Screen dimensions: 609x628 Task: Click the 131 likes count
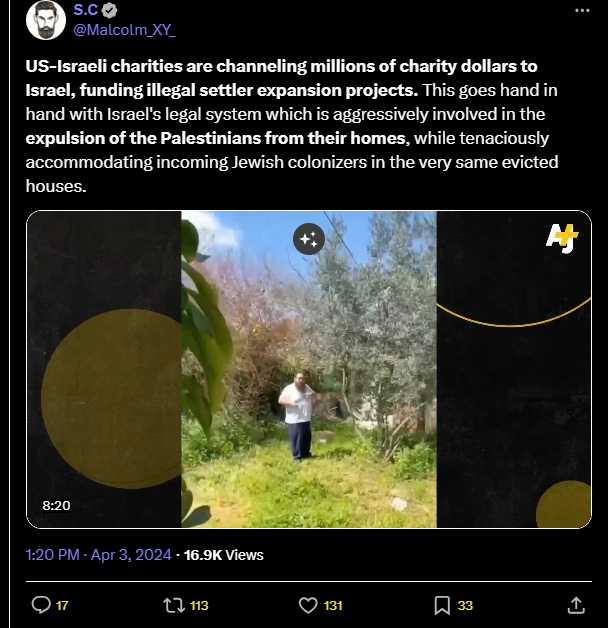pyautogui.click(x=333, y=606)
